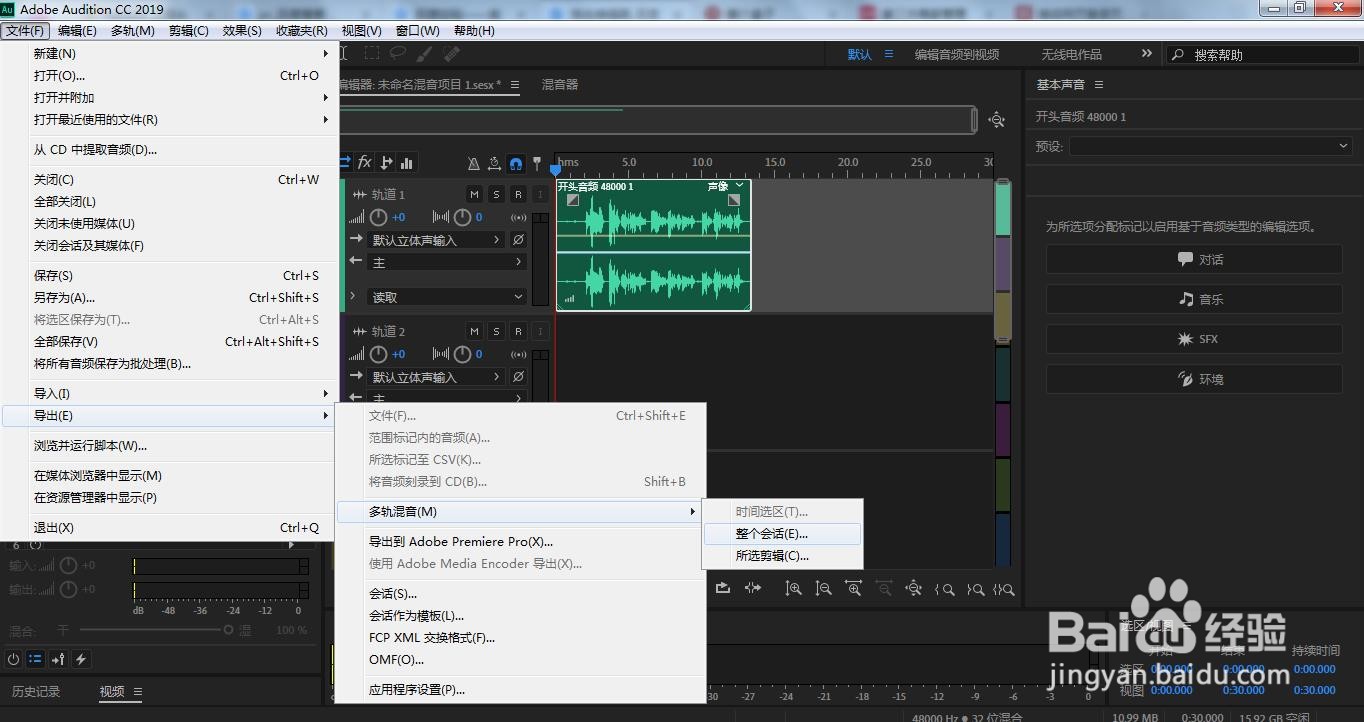Toggle Track 1 polarity reverse button
1364x722 pixels.
[x=518, y=240]
